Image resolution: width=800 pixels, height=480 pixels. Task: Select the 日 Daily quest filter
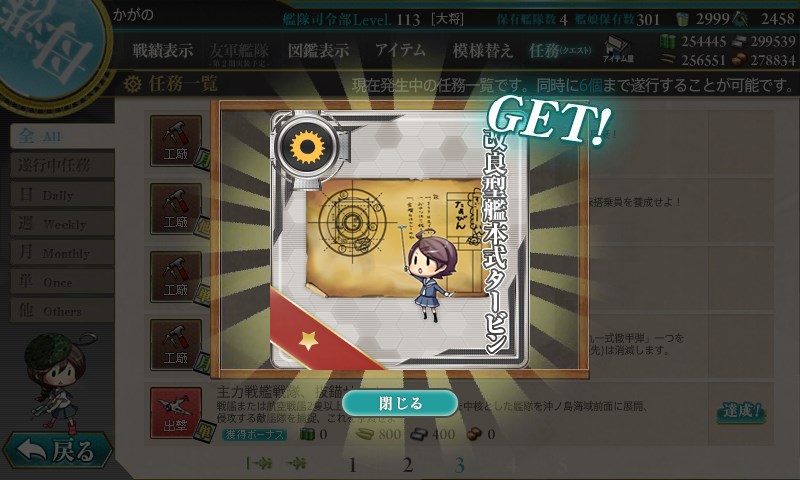[62, 194]
